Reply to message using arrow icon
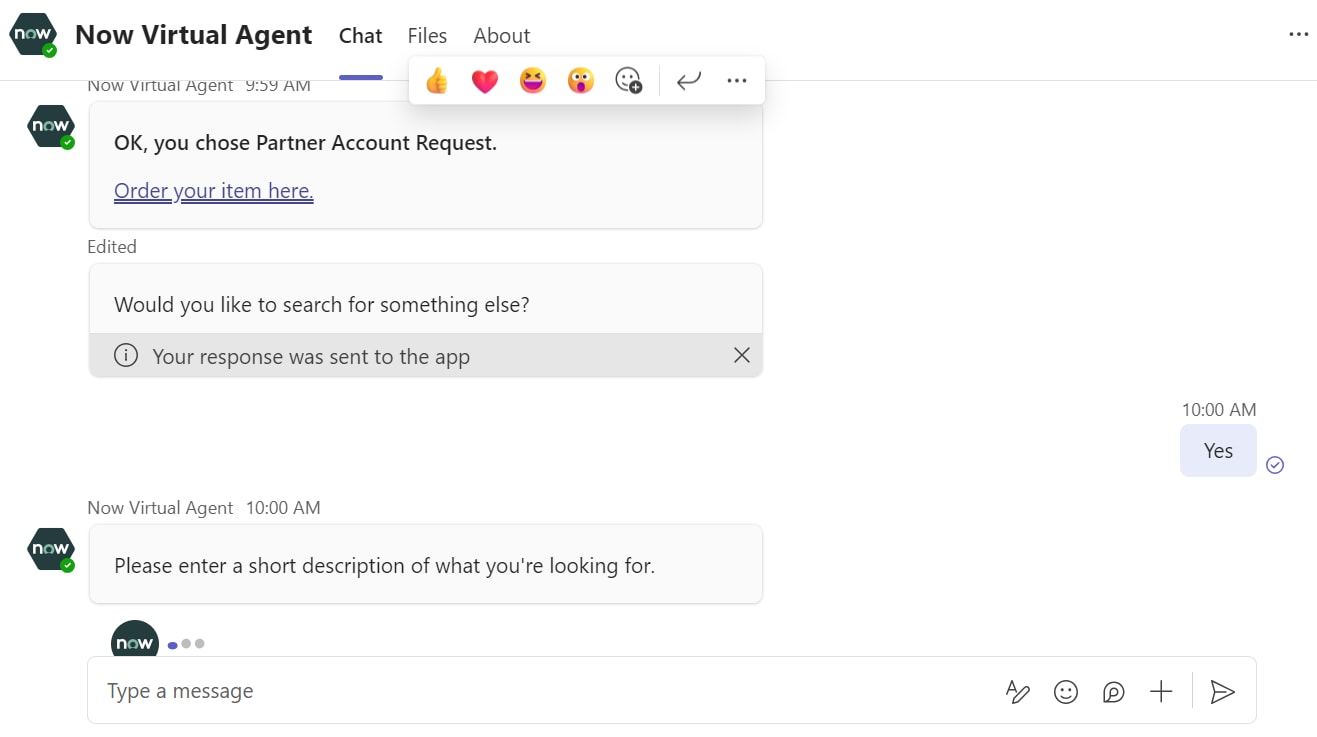The height and width of the screenshot is (737, 1317). coord(689,81)
